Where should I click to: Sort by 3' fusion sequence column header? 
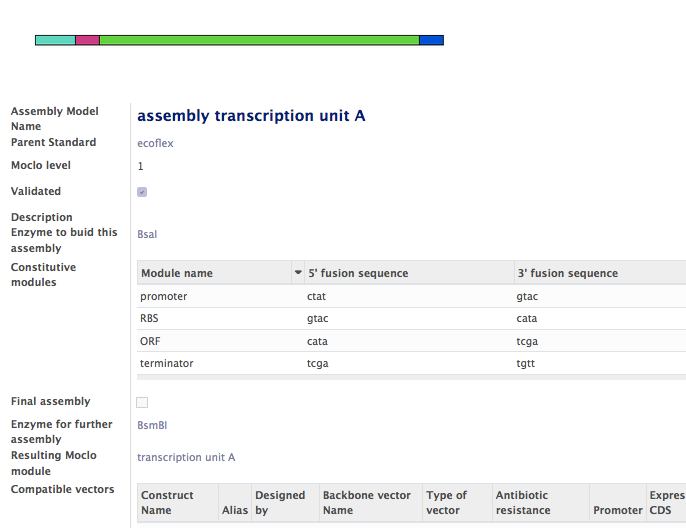click(x=567, y=273)
